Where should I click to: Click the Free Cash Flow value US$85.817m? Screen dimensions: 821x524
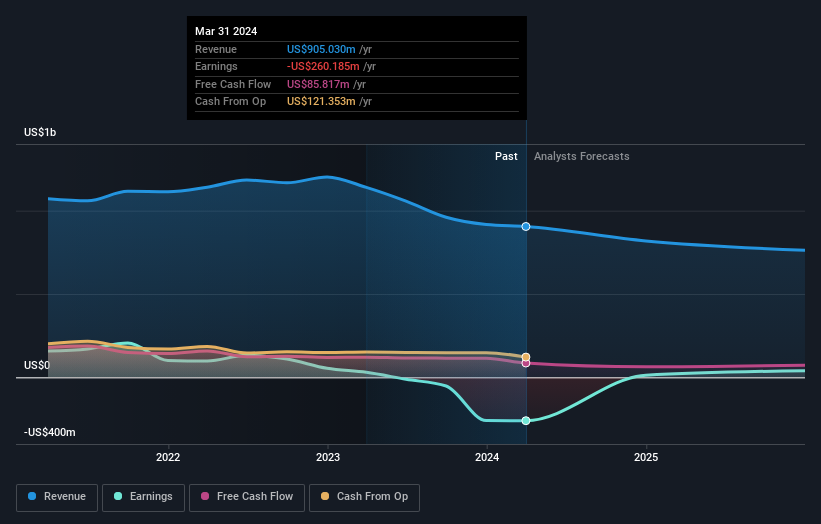click(318, 84)
